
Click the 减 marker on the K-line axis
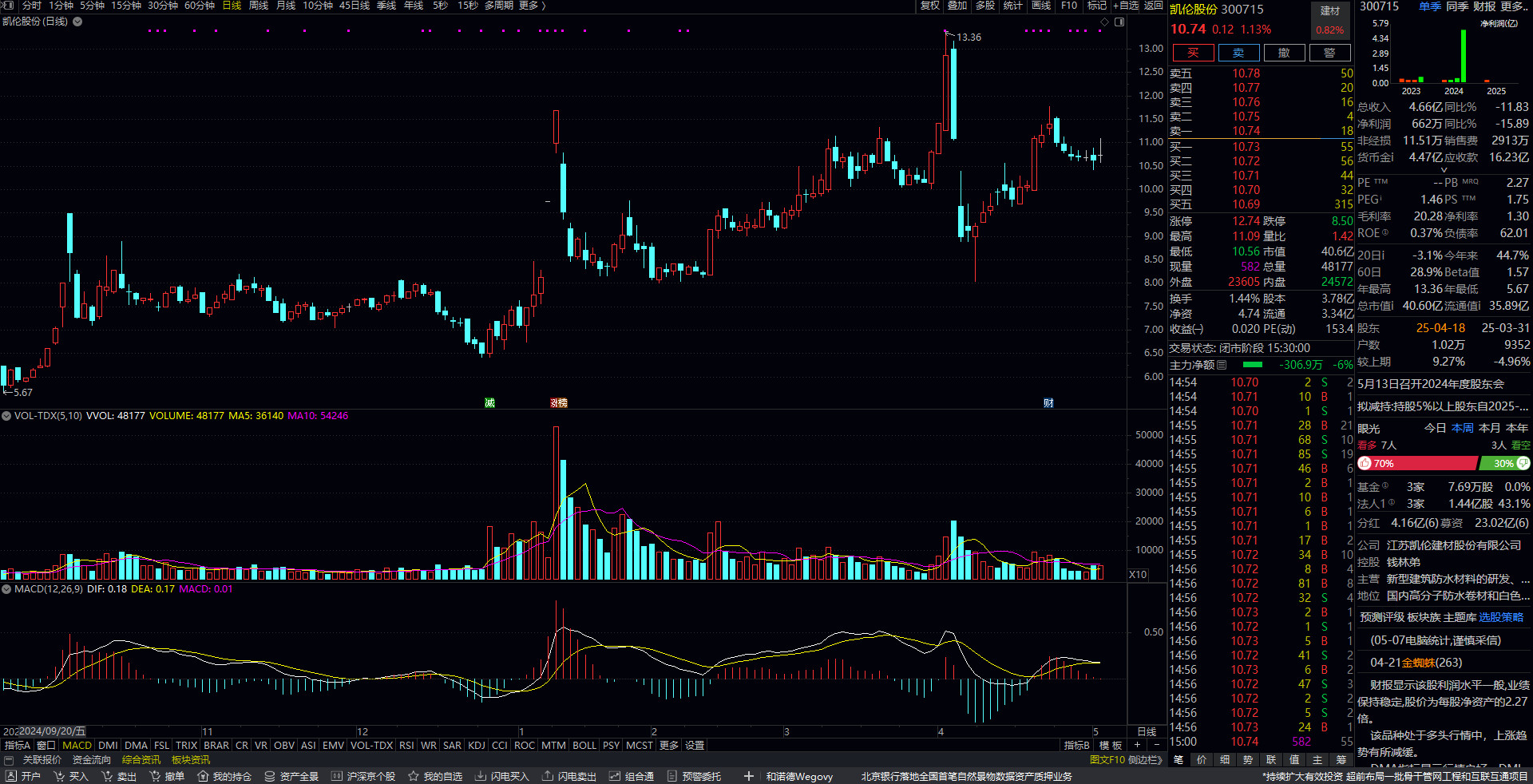(x=490, y=402)
